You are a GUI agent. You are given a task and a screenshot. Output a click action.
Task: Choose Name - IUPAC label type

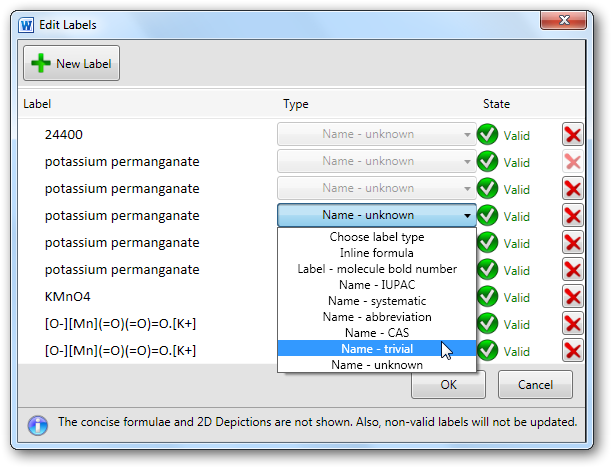(x=377, y=285)
